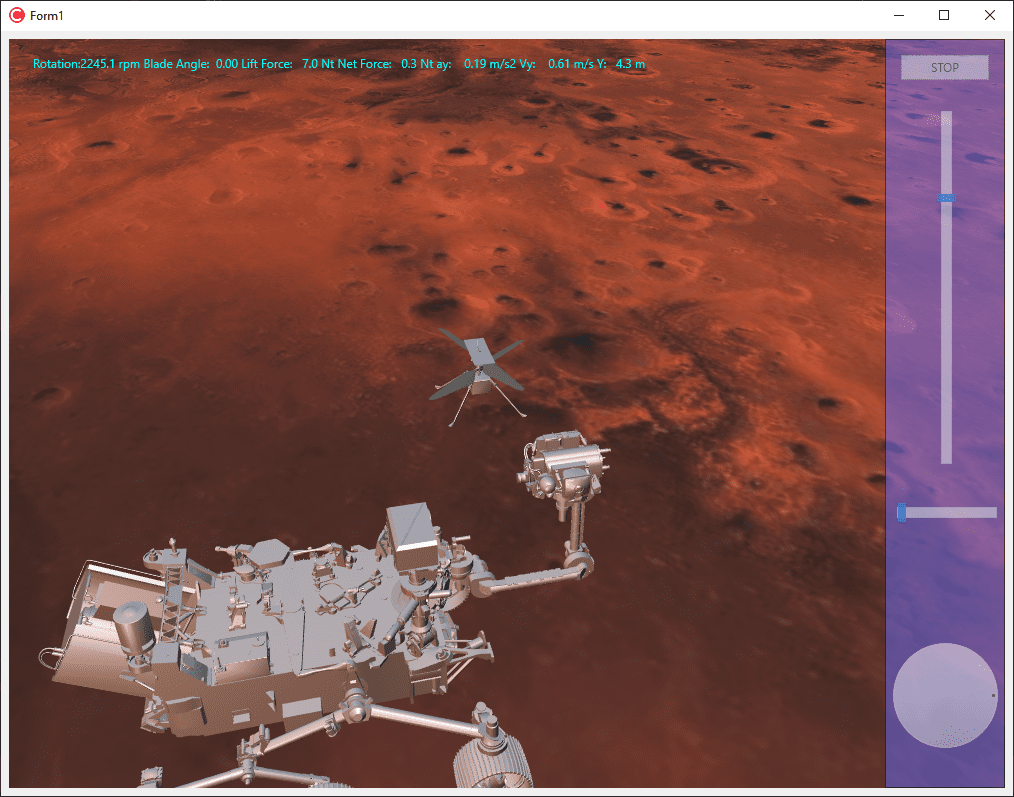Maximize the Form1 window
The image size is (1014, 797).
[x=944, y=16]
